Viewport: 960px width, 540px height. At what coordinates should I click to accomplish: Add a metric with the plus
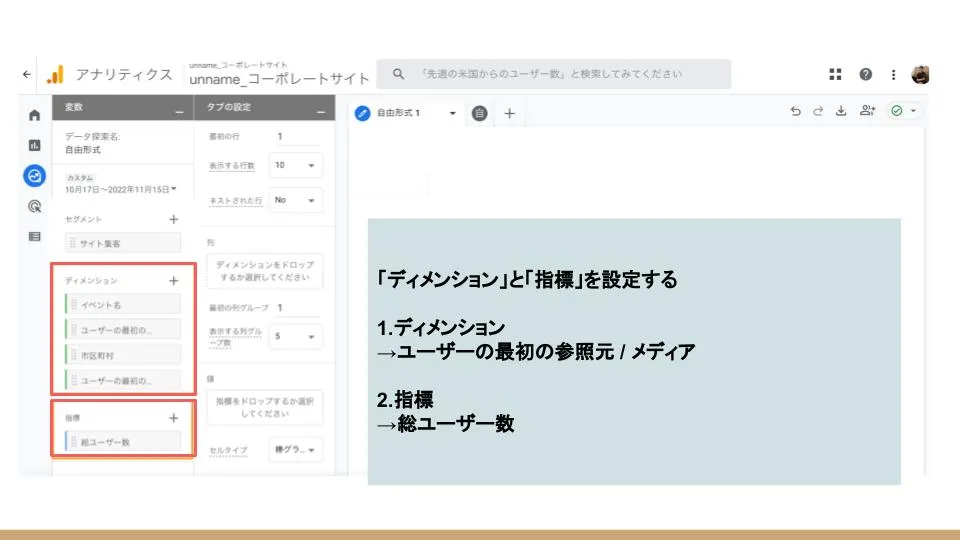(174, 418)
